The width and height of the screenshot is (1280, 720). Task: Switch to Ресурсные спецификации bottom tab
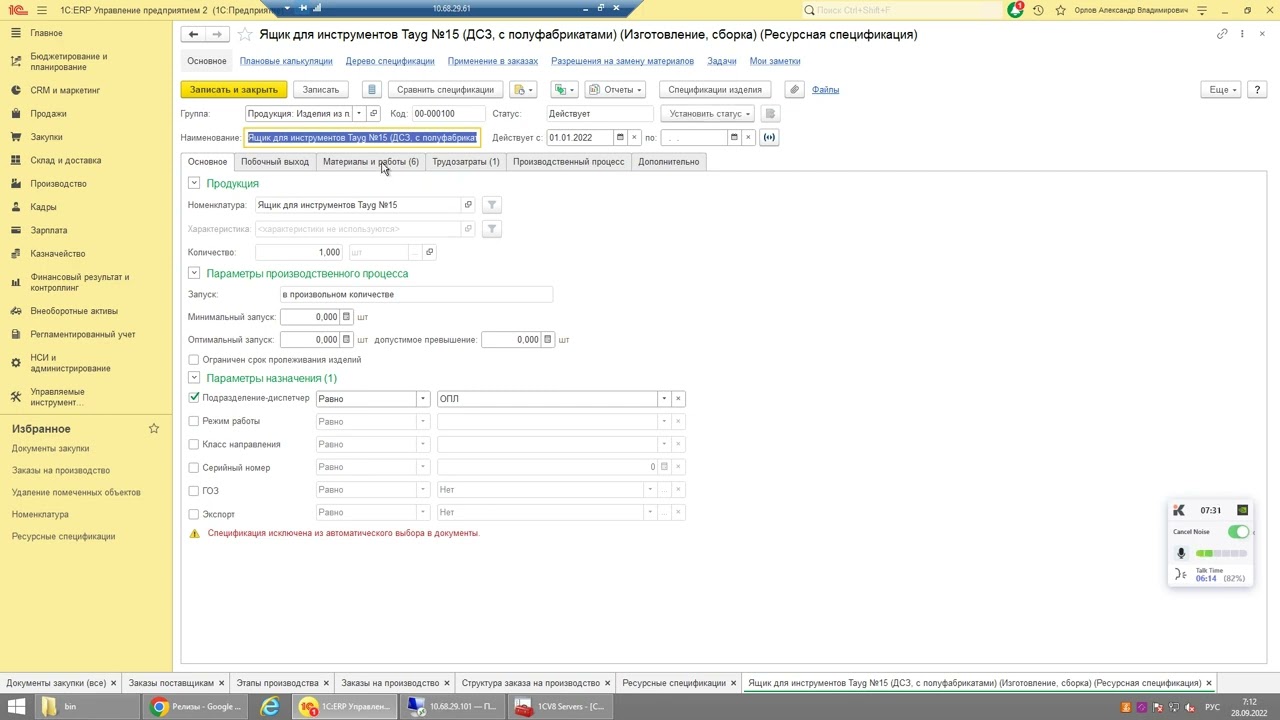coord(674,683)
